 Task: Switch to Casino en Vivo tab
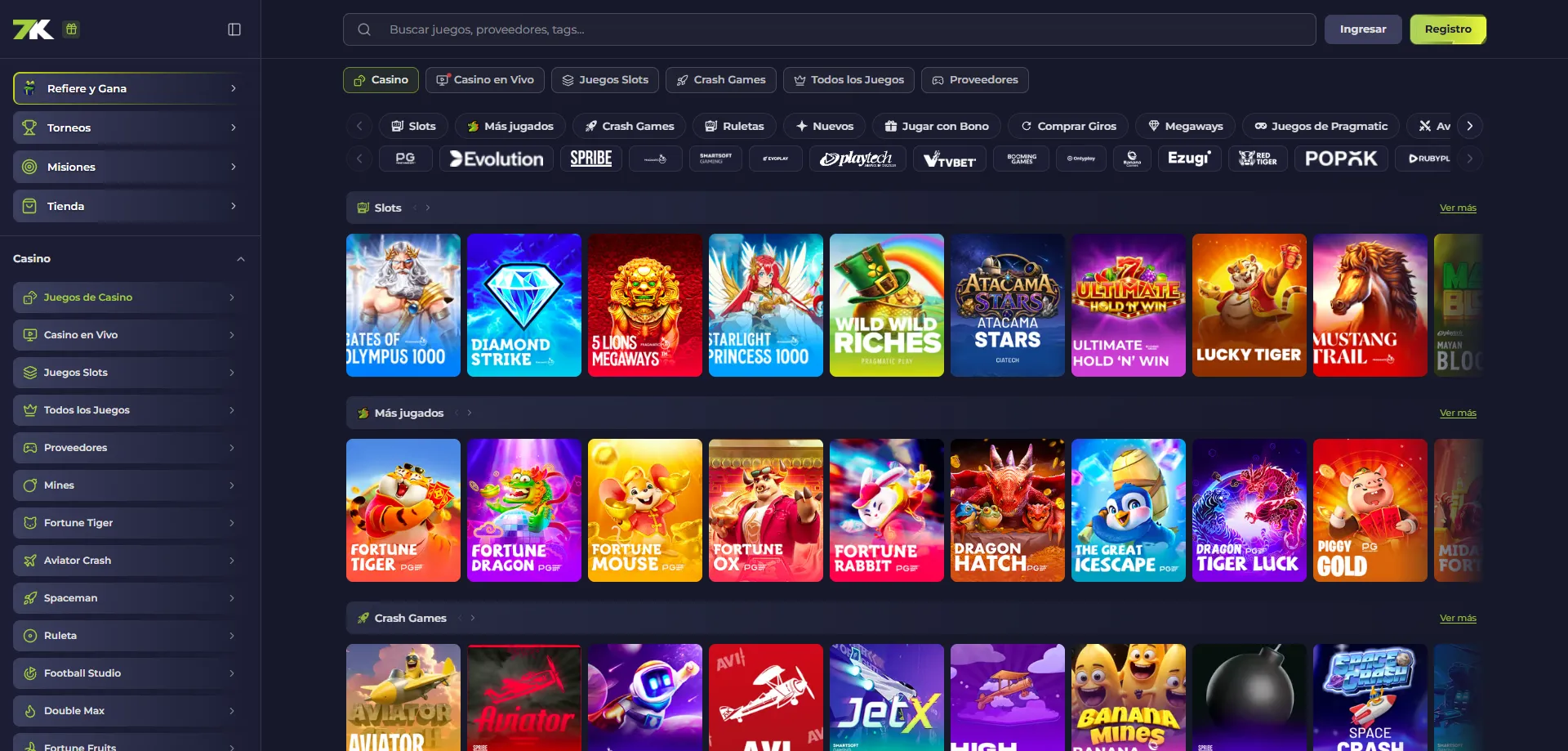click(x=485, y=80)
